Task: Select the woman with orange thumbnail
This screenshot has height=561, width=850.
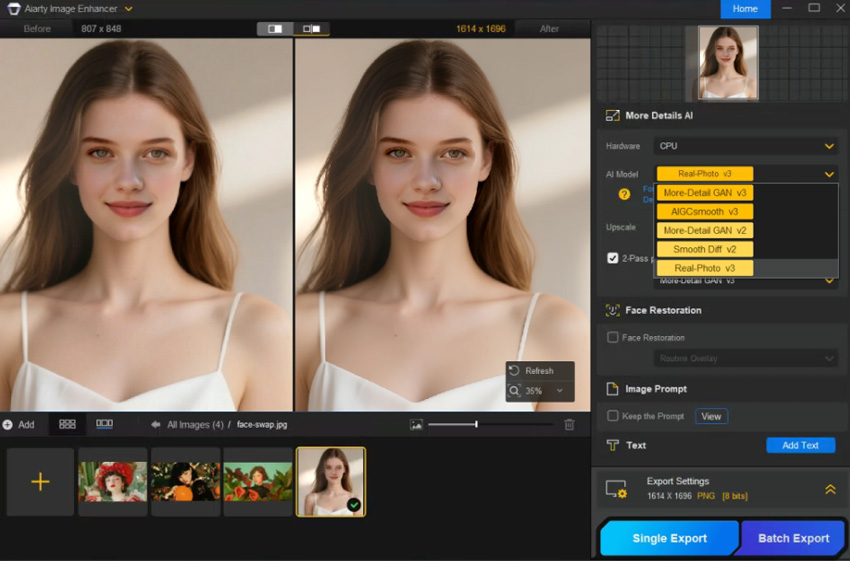Action: 185,481
